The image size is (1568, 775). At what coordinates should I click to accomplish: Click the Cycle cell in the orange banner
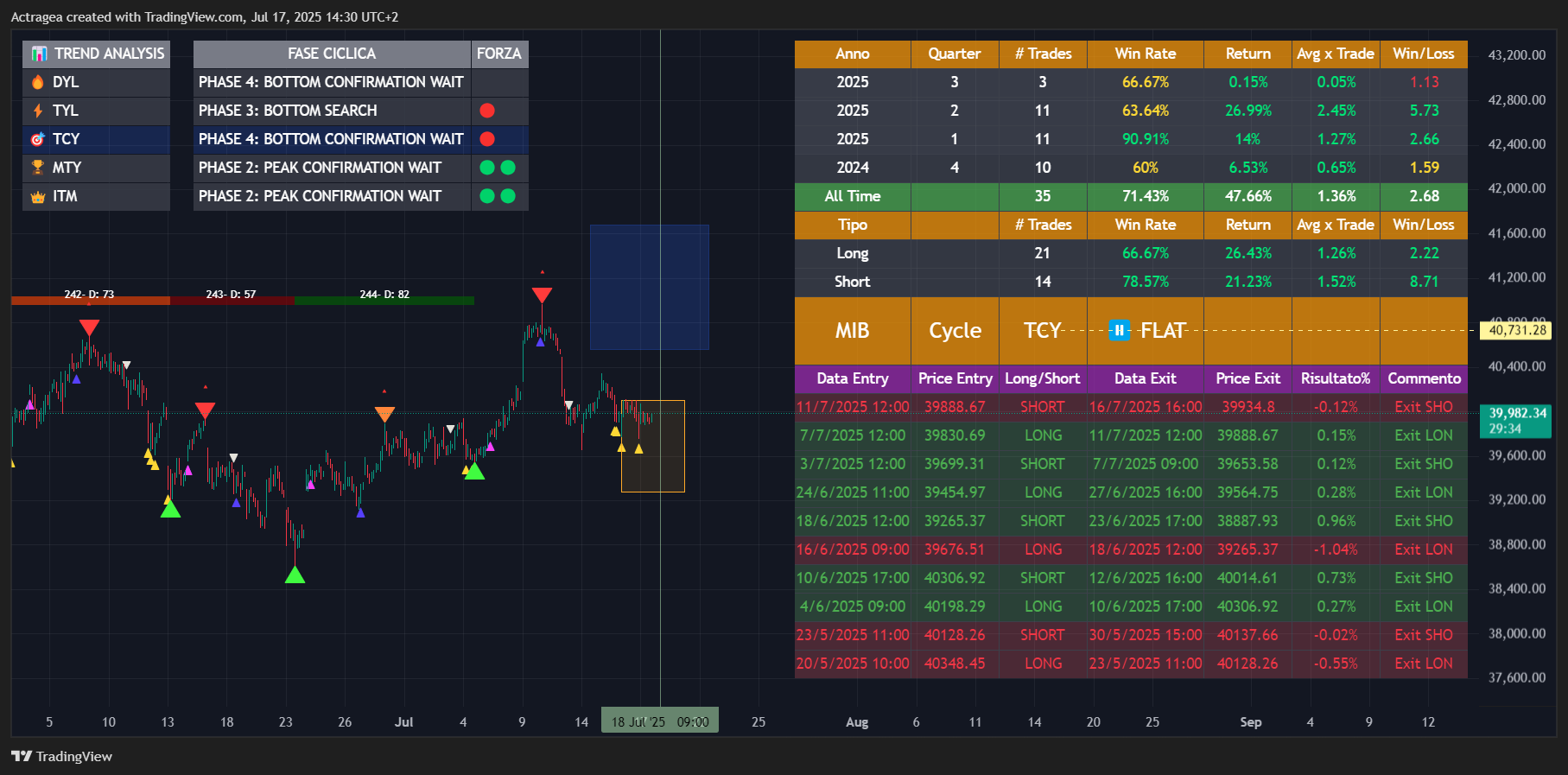click(955, 331)
